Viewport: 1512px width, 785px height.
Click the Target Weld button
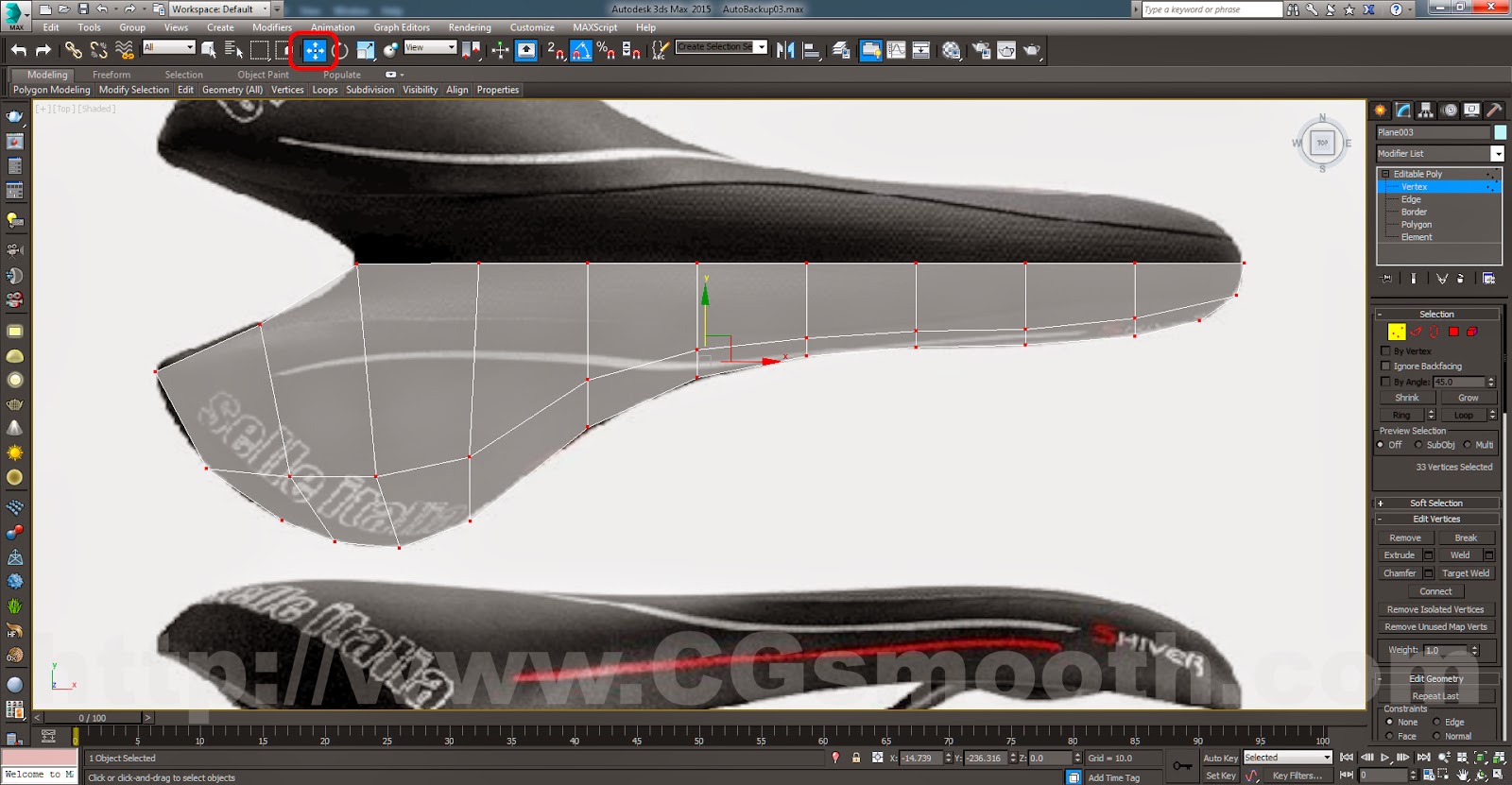coord(1466,573)
